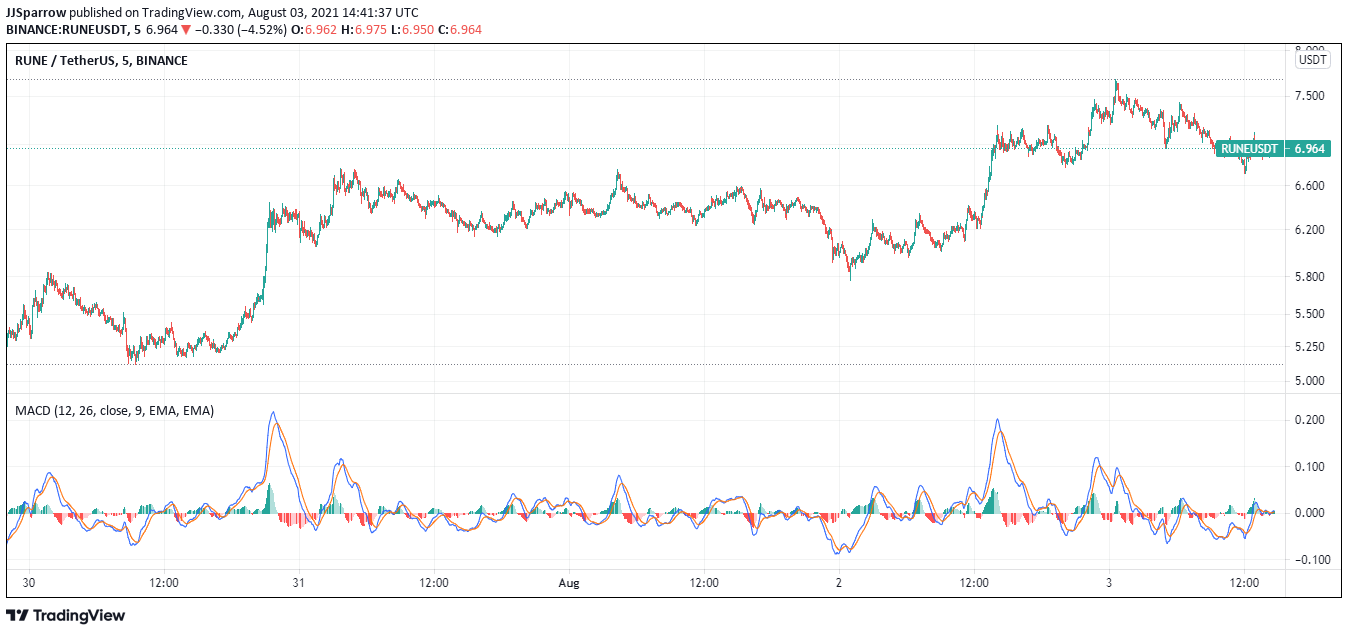
Task: Click the O:6.962 open value
Action: click(x=315, y=30)
